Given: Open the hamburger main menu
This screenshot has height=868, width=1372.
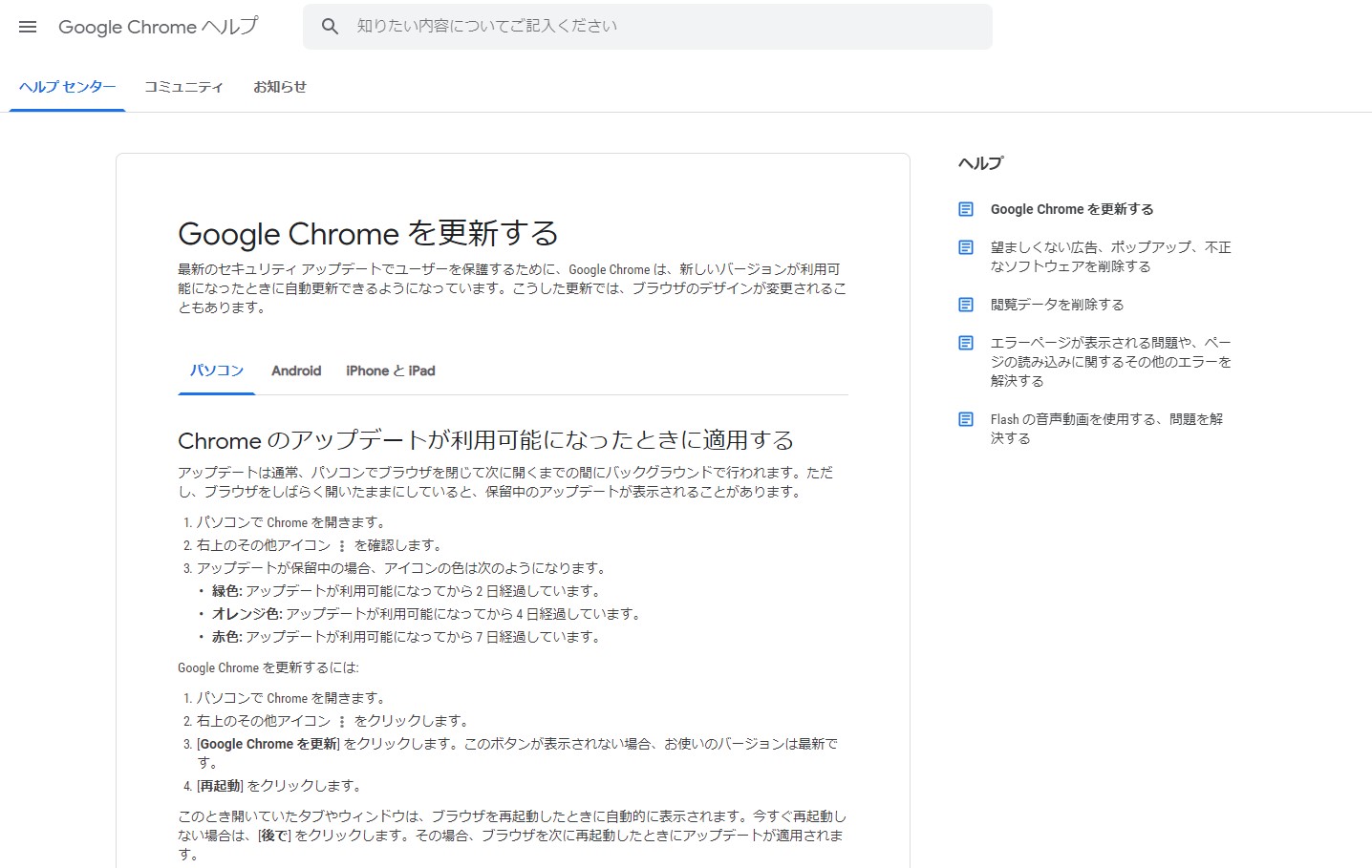Looking at the screenshot, I should [x=28, y=27].
